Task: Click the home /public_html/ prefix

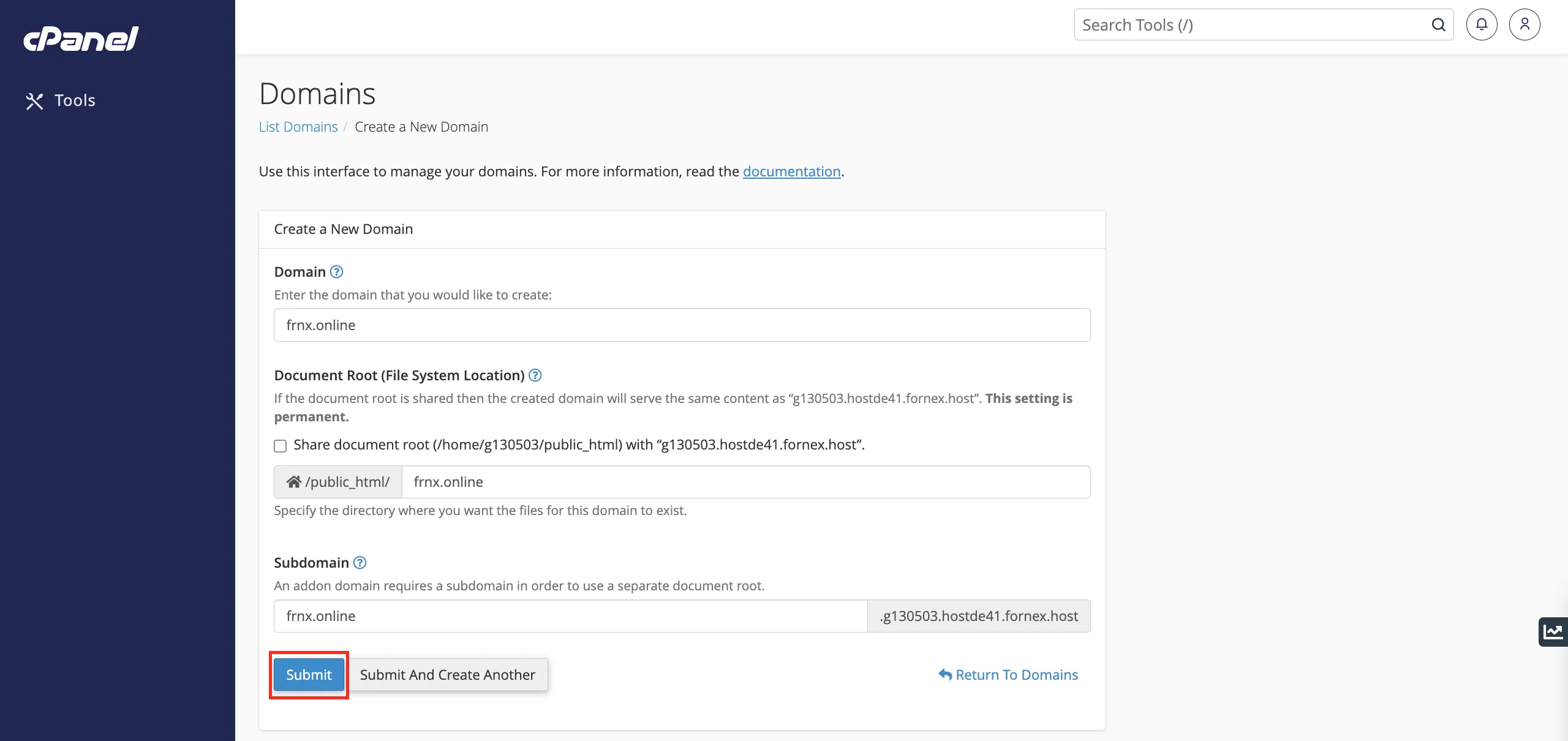Action: click(338, 482)
